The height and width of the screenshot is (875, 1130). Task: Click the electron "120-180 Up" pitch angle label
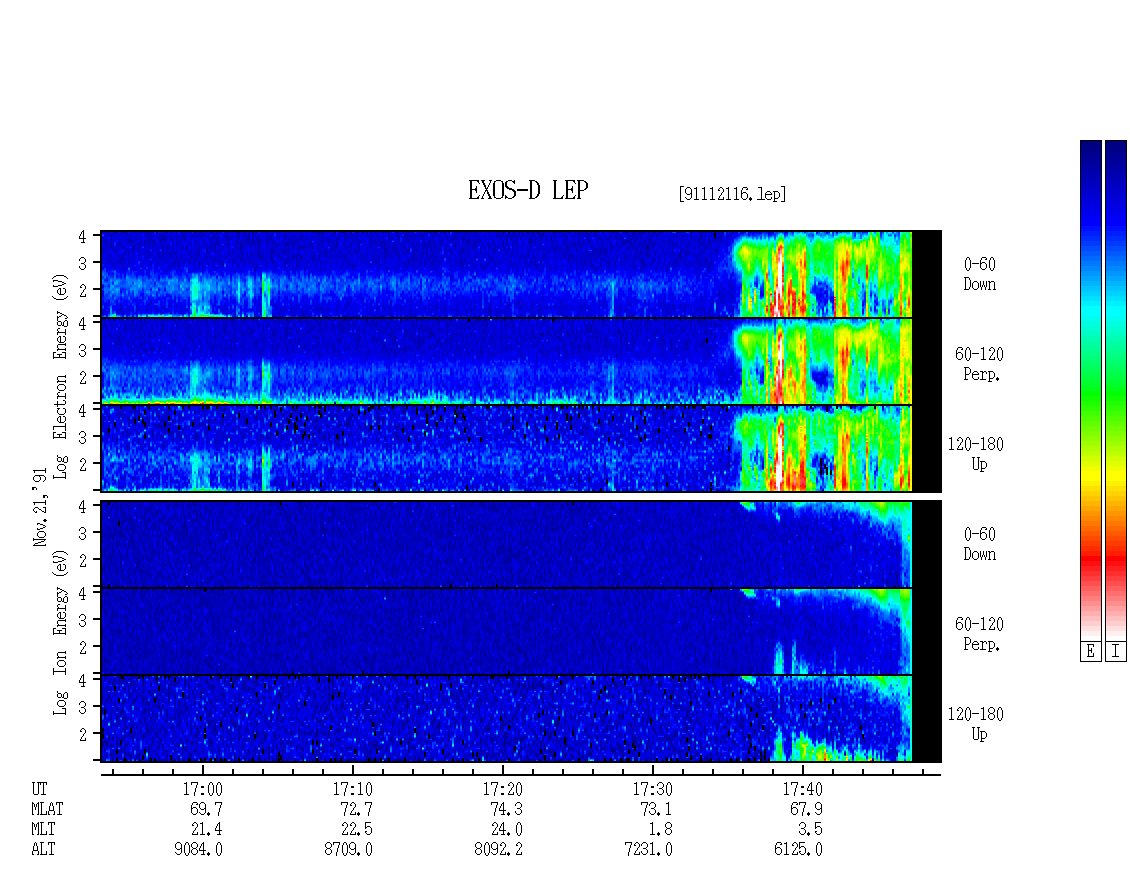point(975,455)
